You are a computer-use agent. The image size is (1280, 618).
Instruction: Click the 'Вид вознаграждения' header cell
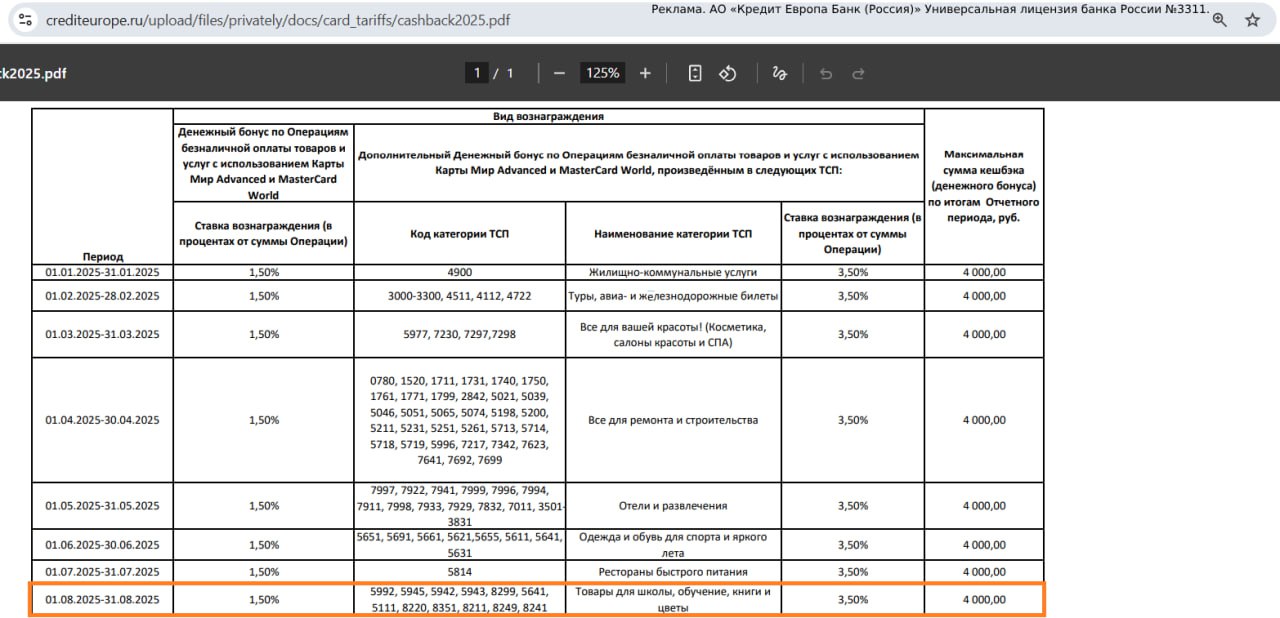[x=548, y=116]
